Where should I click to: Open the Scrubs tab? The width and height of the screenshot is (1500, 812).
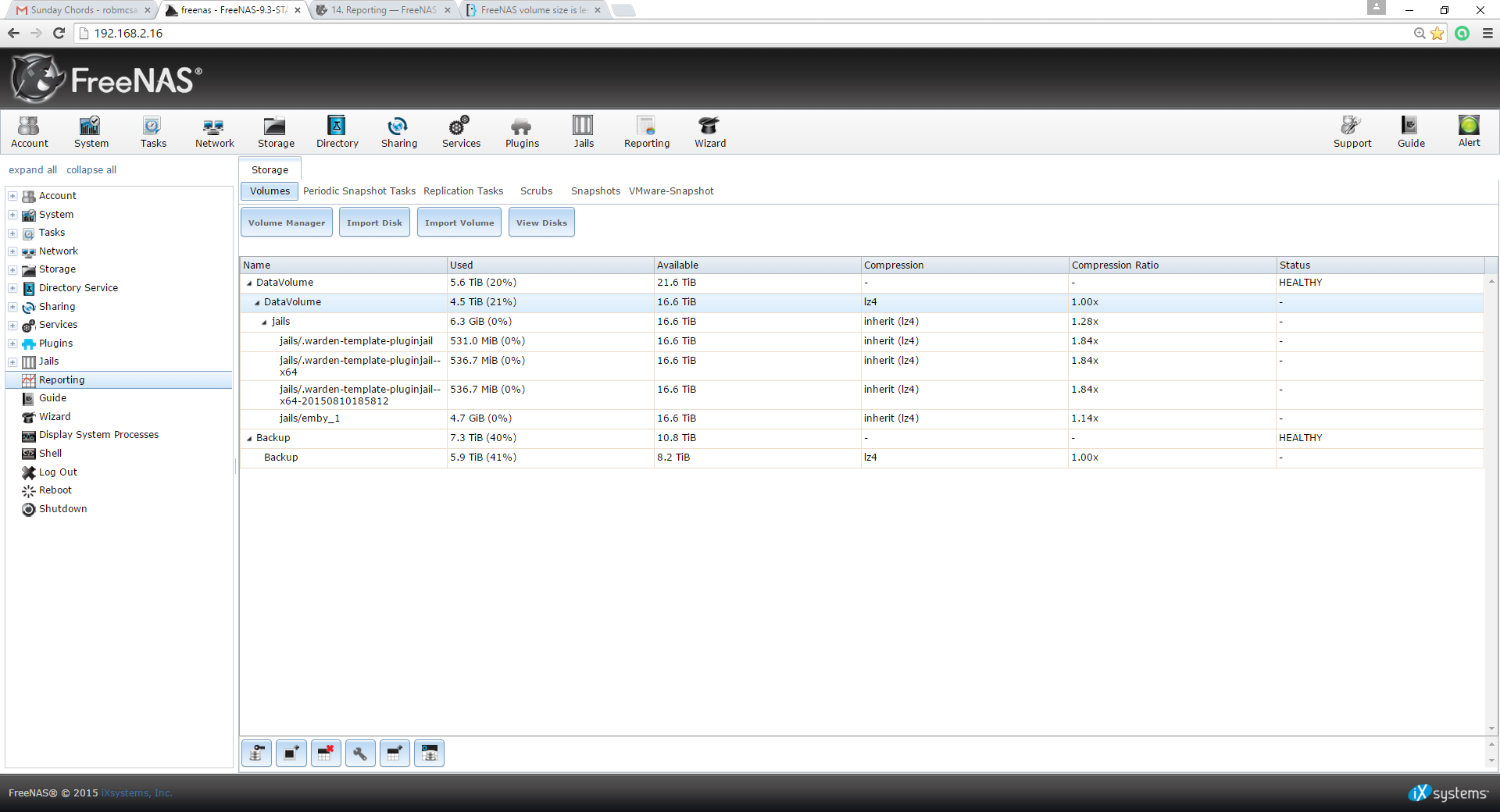click(536, 191)
